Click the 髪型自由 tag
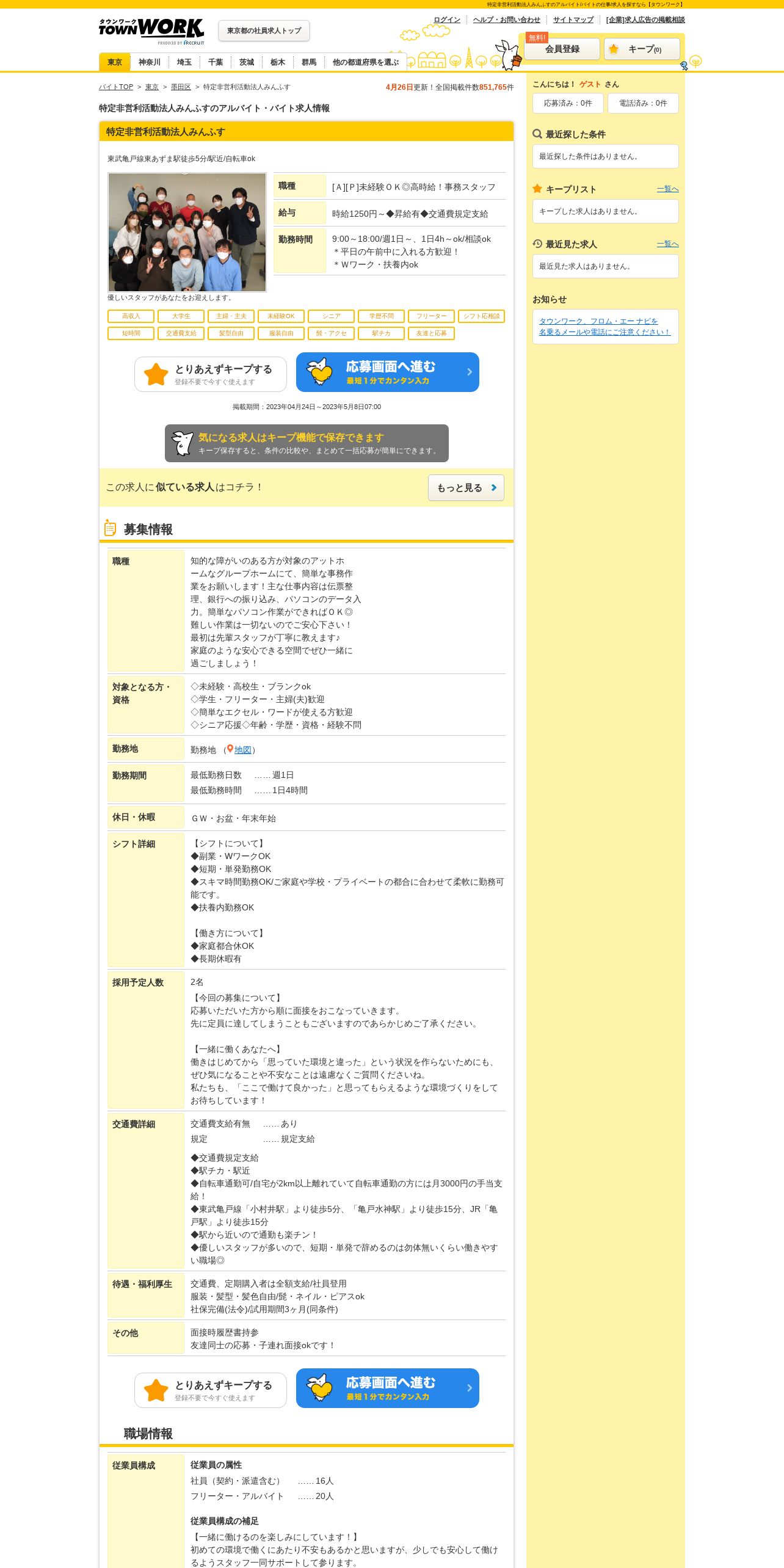 (231, 333)
